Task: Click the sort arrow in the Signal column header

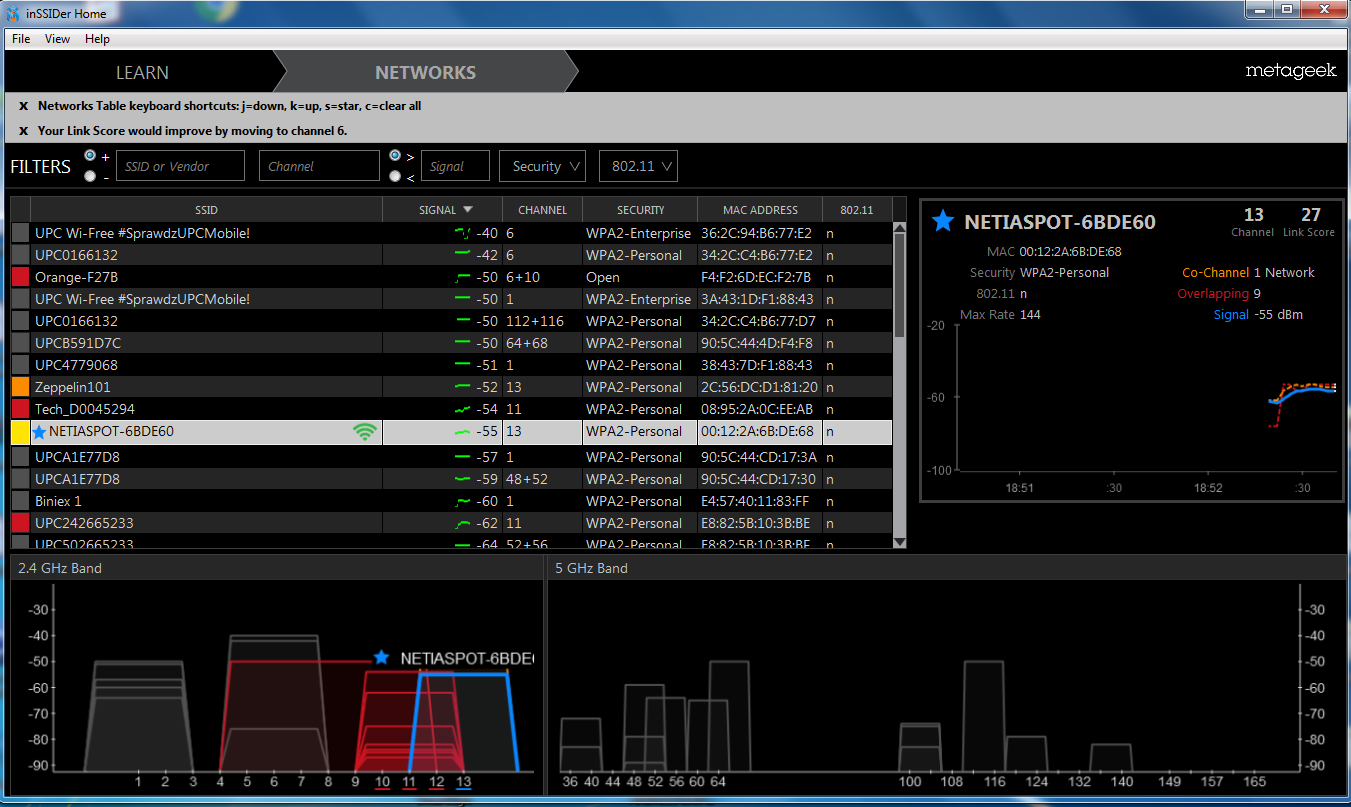Action: [x=467, y=210]
